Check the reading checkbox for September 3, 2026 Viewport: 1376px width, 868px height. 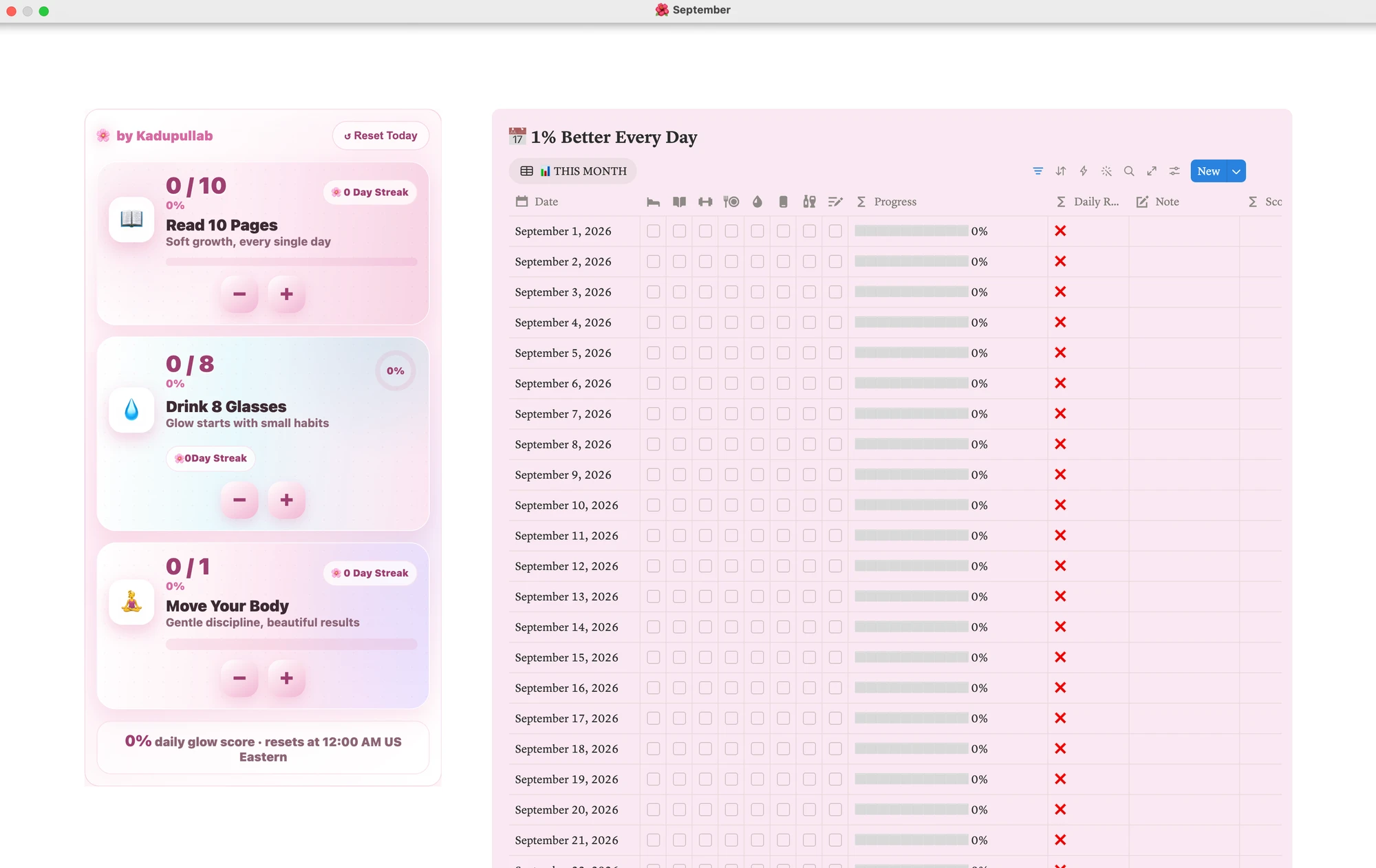pyautogui.click(x=679, y=292)
